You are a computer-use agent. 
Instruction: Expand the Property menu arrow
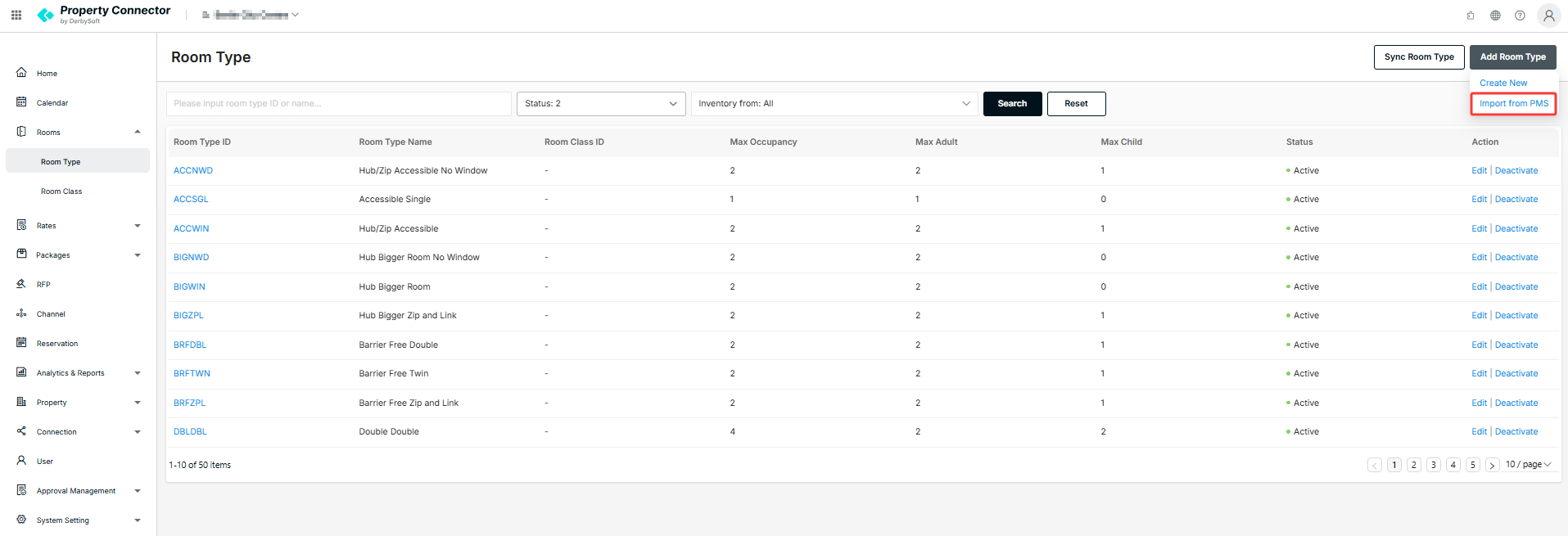pos(138,403)
